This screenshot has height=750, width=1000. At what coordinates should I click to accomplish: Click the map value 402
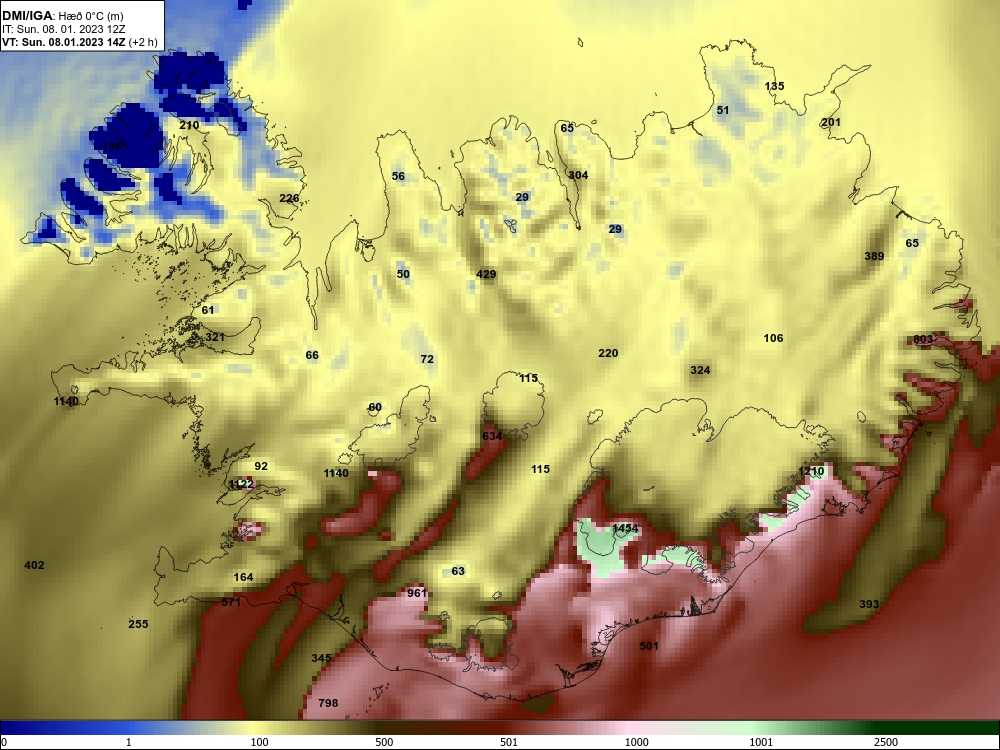pos(34,565)
